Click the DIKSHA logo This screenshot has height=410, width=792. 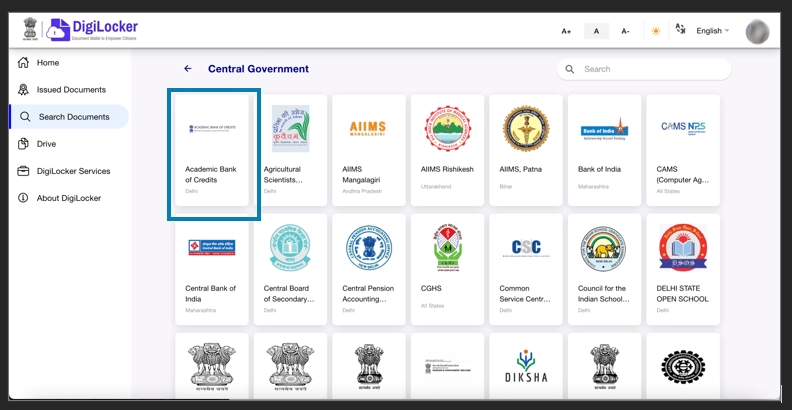526,366
